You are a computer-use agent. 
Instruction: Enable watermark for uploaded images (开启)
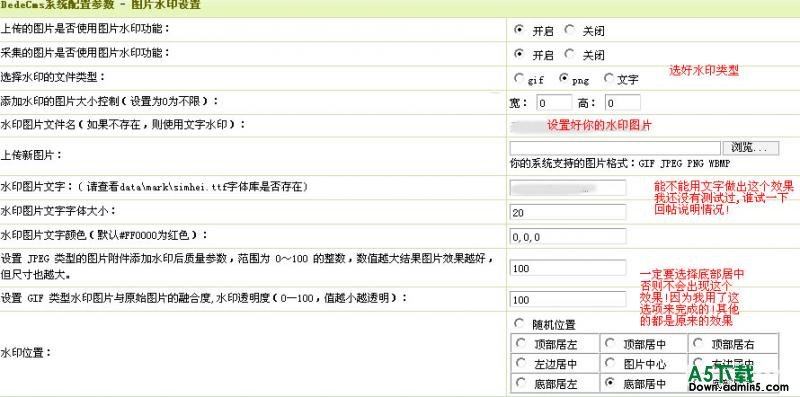(519, 30)
